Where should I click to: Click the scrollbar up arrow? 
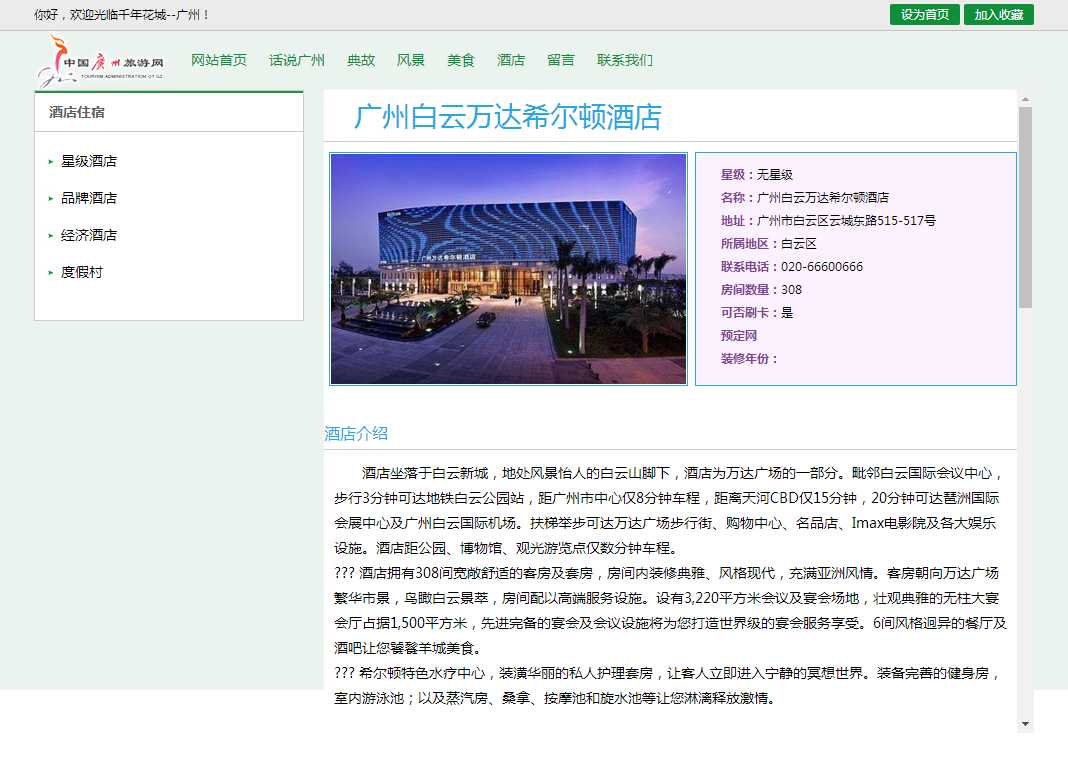[x=1025, y=98]
